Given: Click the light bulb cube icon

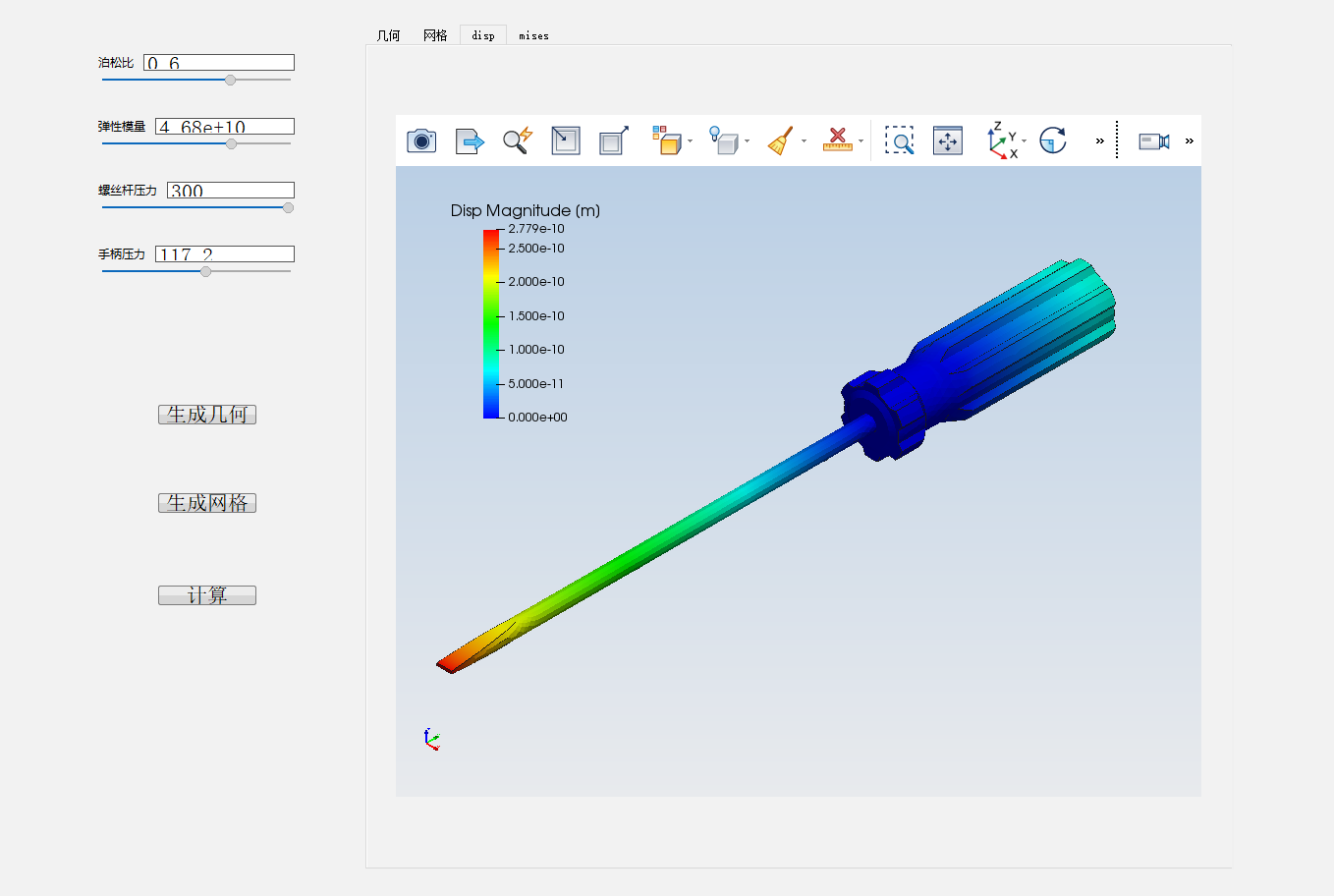Looking at the screenshot, I should click(724, 140).
